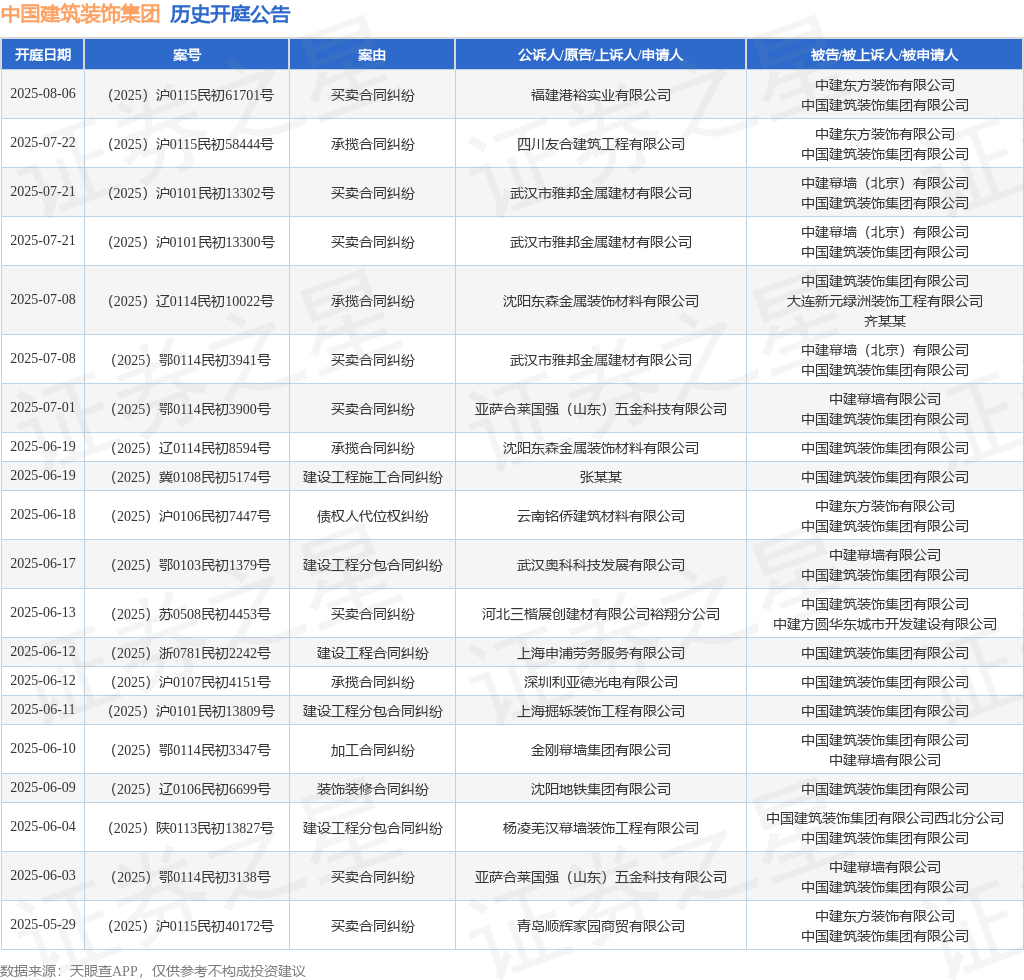Click the 被告/被上诉人/被申请人 column header

click(x=884, y=55)
